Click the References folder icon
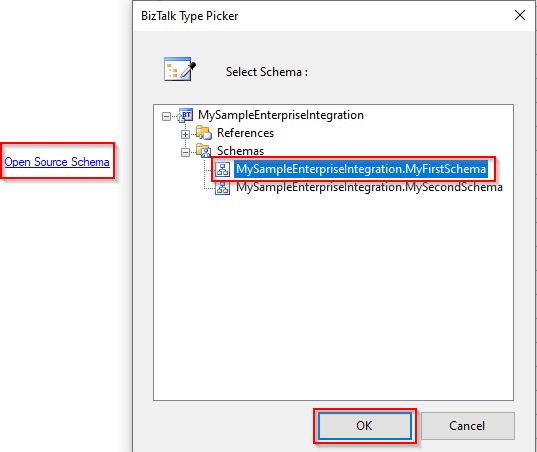Image resolution: width=537 pixels, height=452 pixels. (204, 133)
